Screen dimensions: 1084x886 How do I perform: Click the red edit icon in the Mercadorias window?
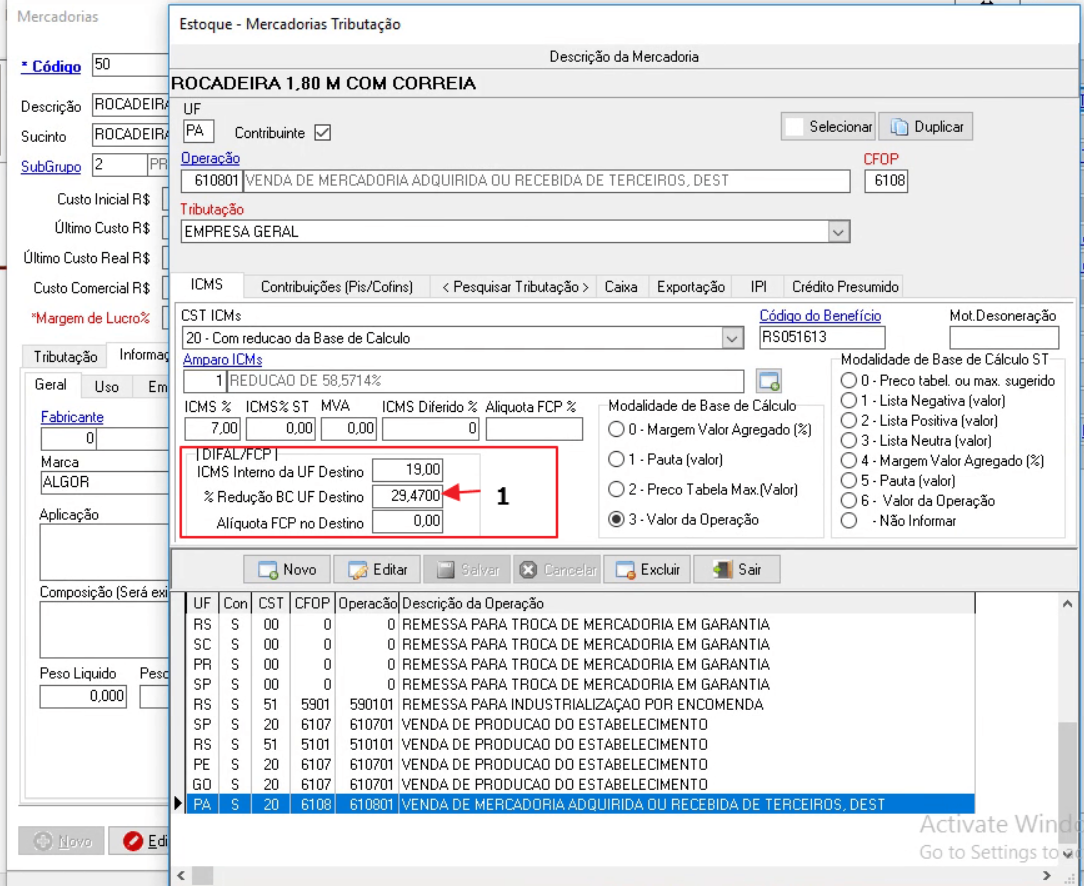coord(133,841)
